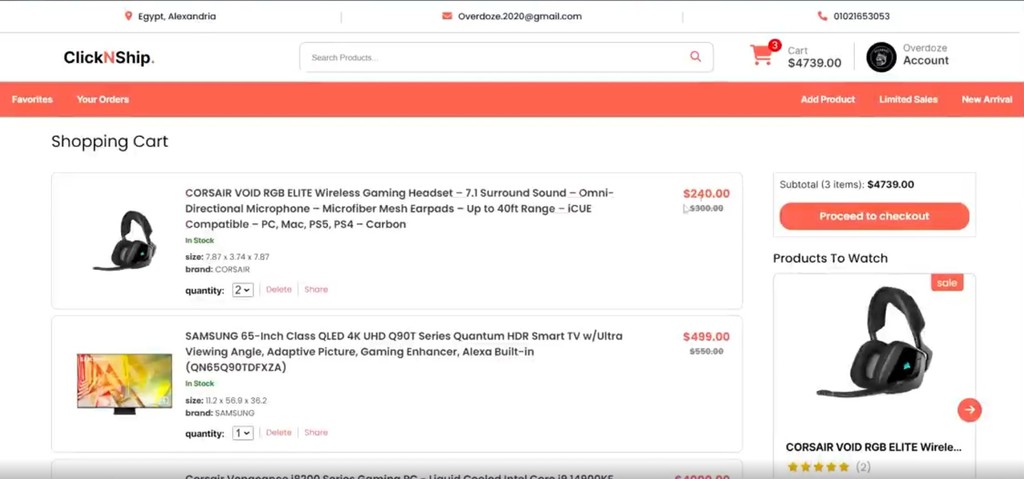Open the shopping cart icon with badge
1024x479 pixels.
tap(762, 55)
